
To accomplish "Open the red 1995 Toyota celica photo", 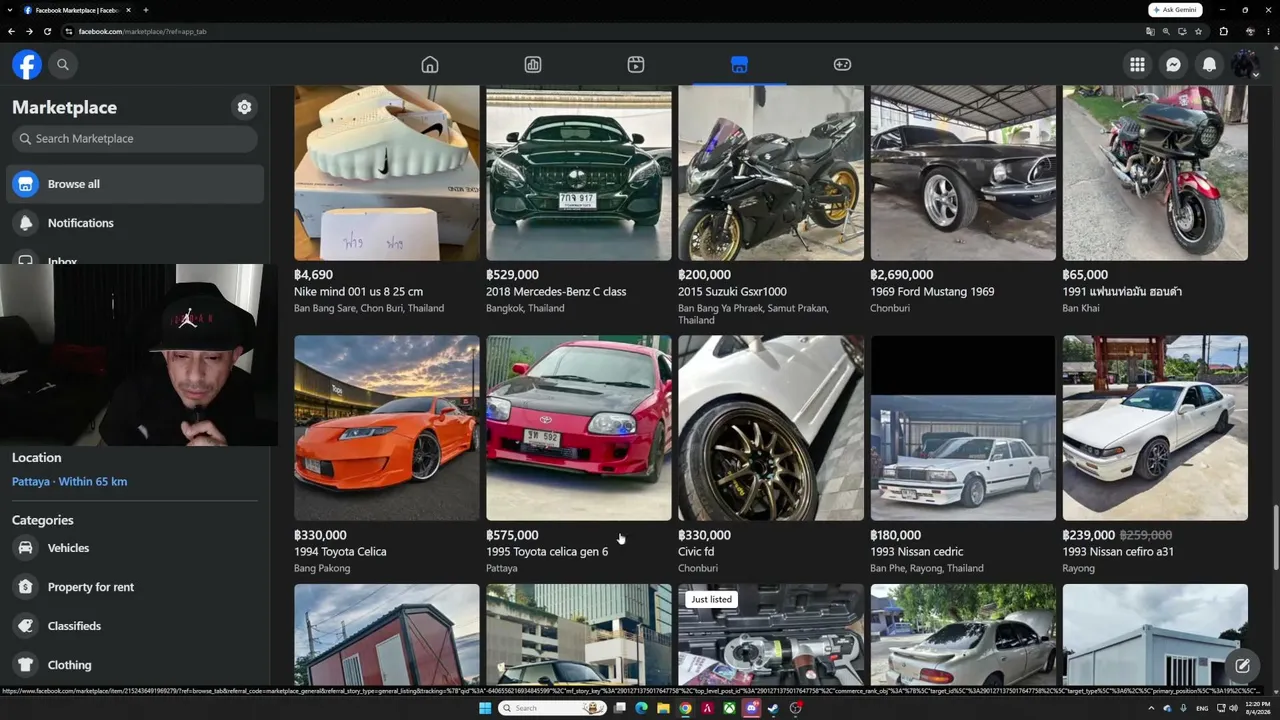I will [x=579, y=428].
